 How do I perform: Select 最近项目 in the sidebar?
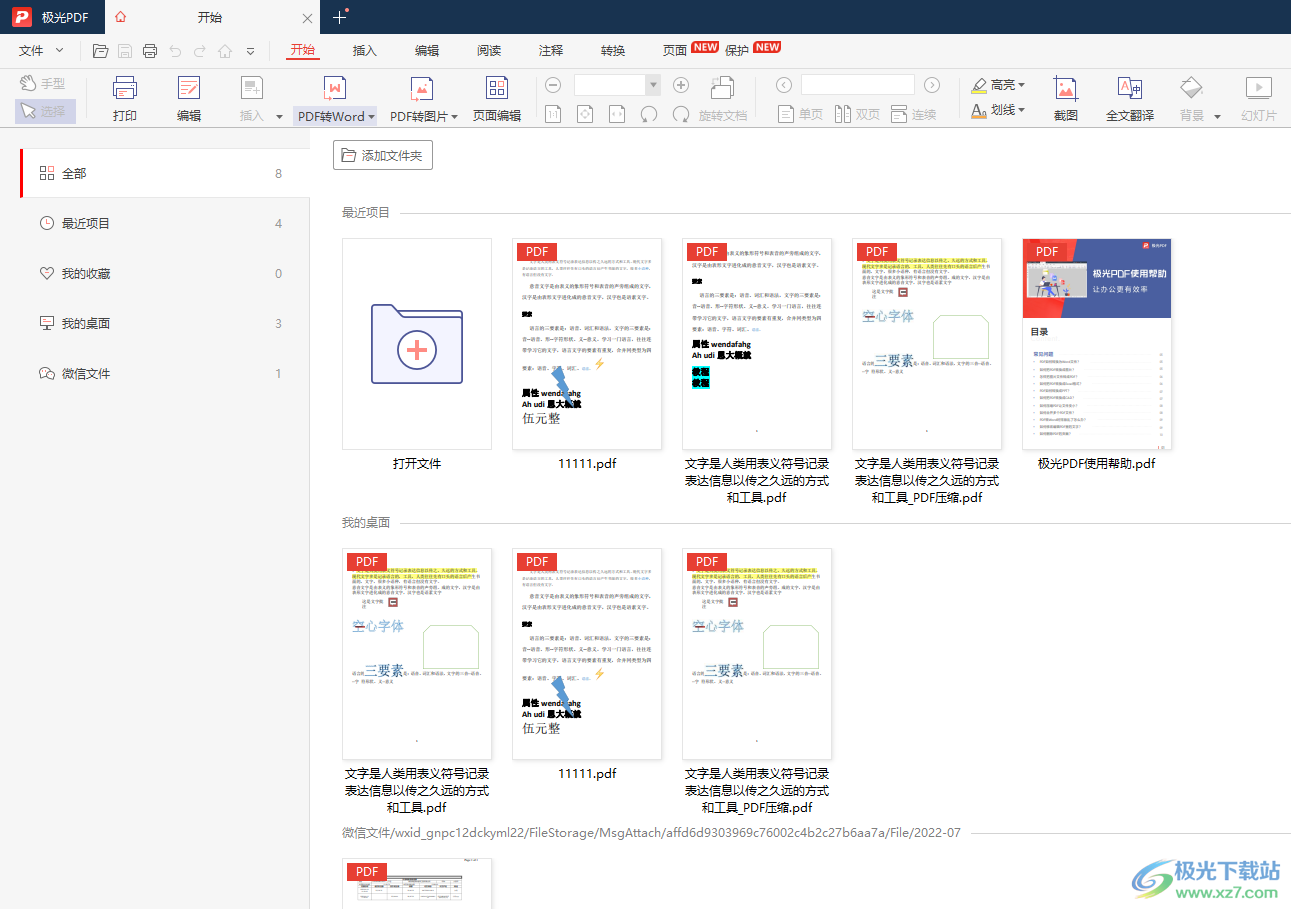click(165, 223)
